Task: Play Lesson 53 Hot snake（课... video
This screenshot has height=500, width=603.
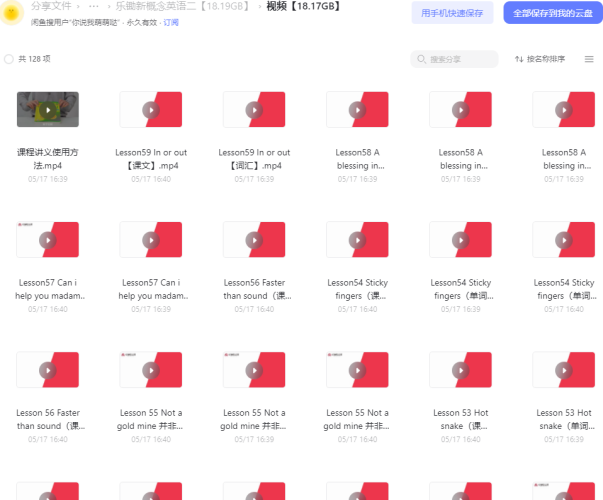Action: click(460, 370)
